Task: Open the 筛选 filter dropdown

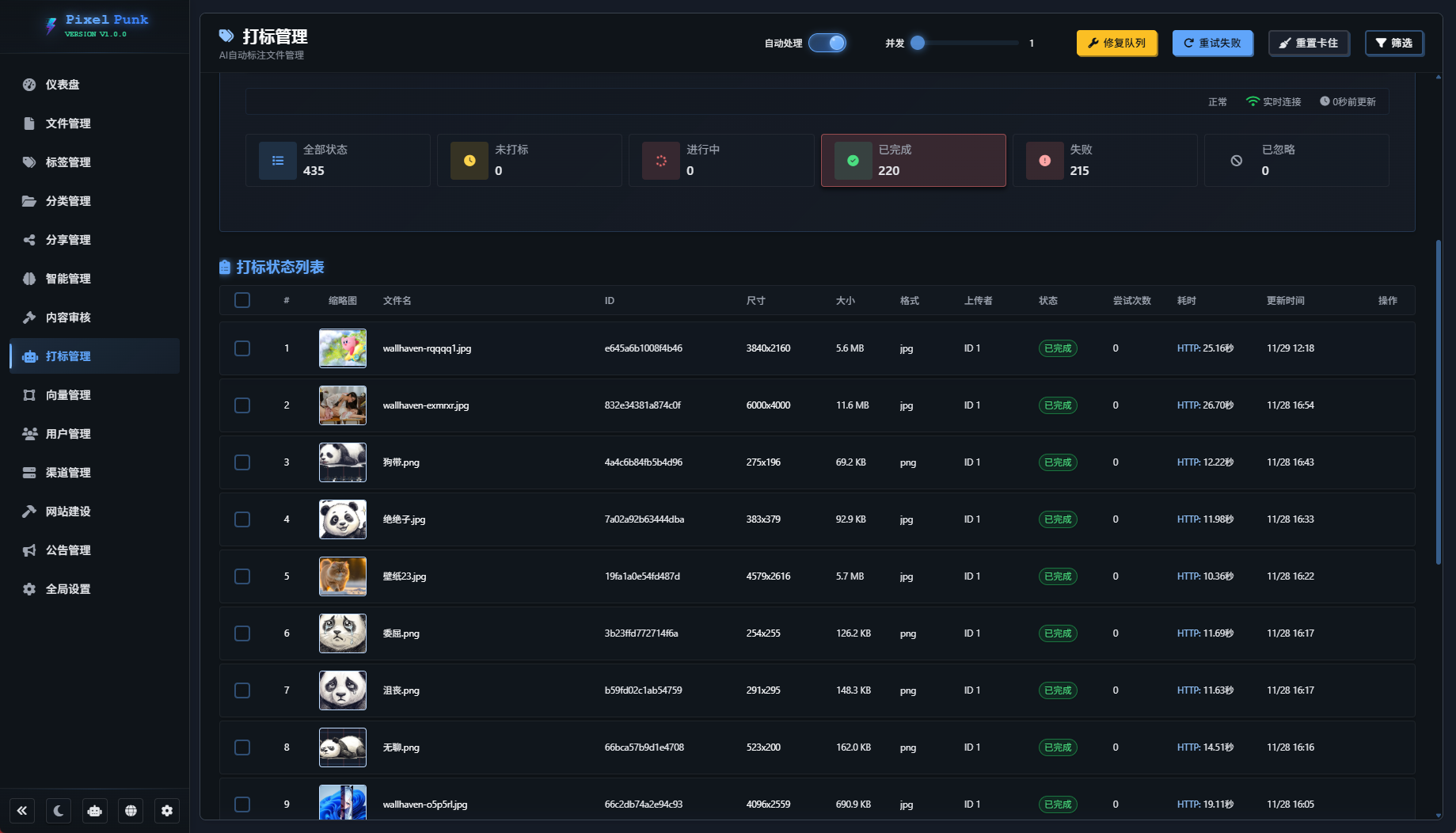Action: pyautogui.click(x=1394, y=43)
